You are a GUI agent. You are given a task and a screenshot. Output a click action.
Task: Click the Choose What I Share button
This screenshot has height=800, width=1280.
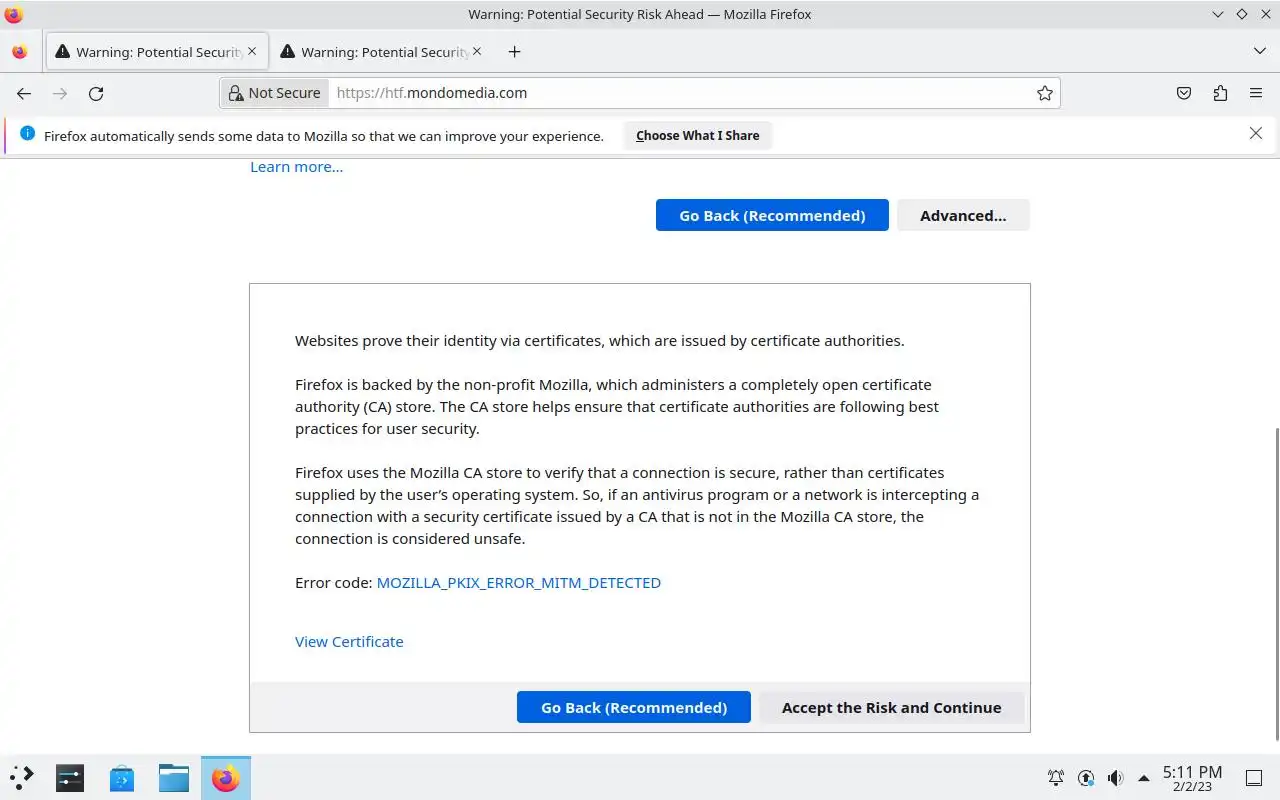(697, 135)
